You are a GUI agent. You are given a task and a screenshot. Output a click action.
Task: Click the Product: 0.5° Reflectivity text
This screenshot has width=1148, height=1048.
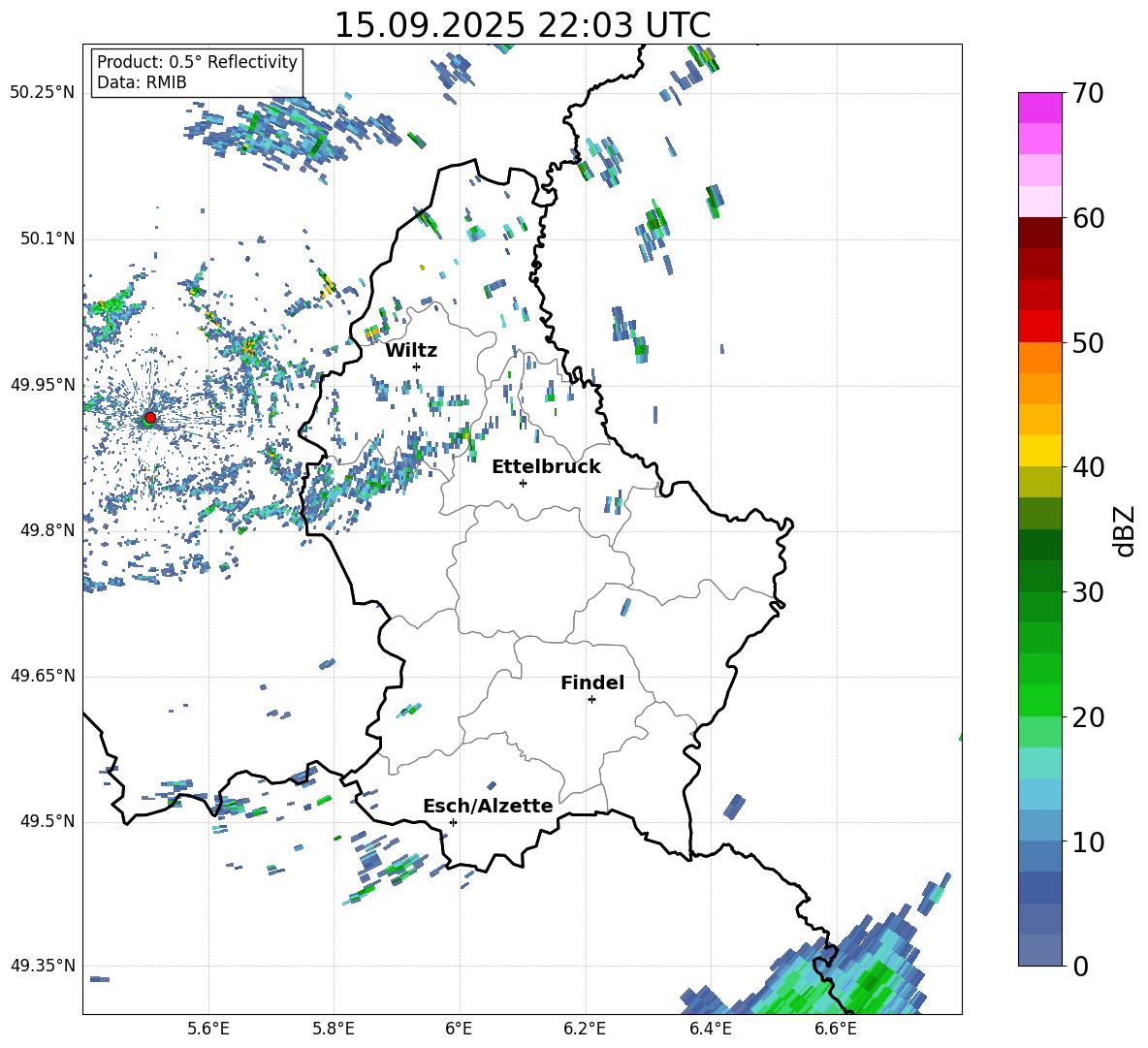click(197, 62)
